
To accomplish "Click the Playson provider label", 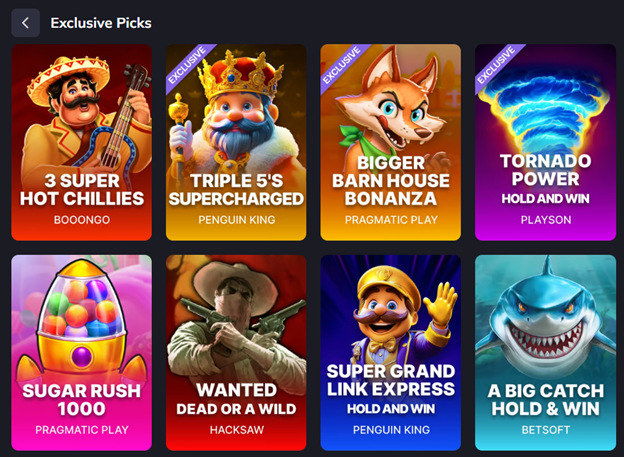I will pyautogui.click(x=546, y=220).
